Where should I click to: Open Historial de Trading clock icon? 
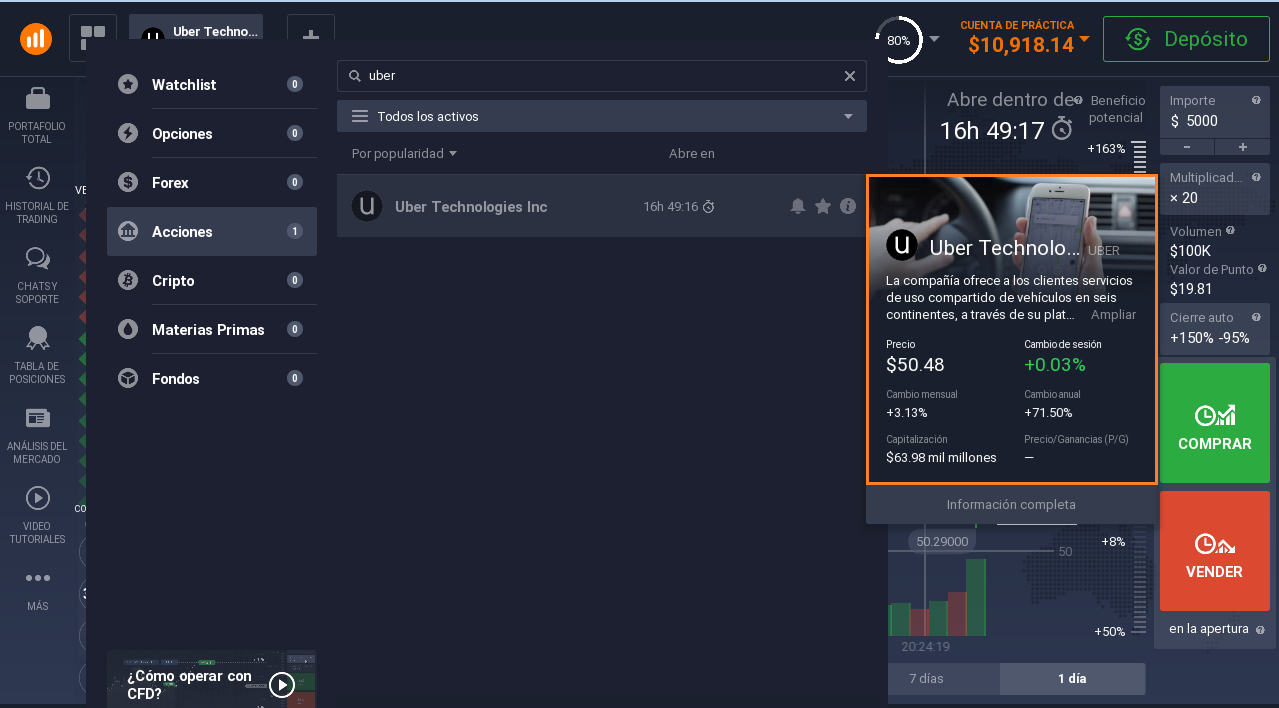point(38,178)
